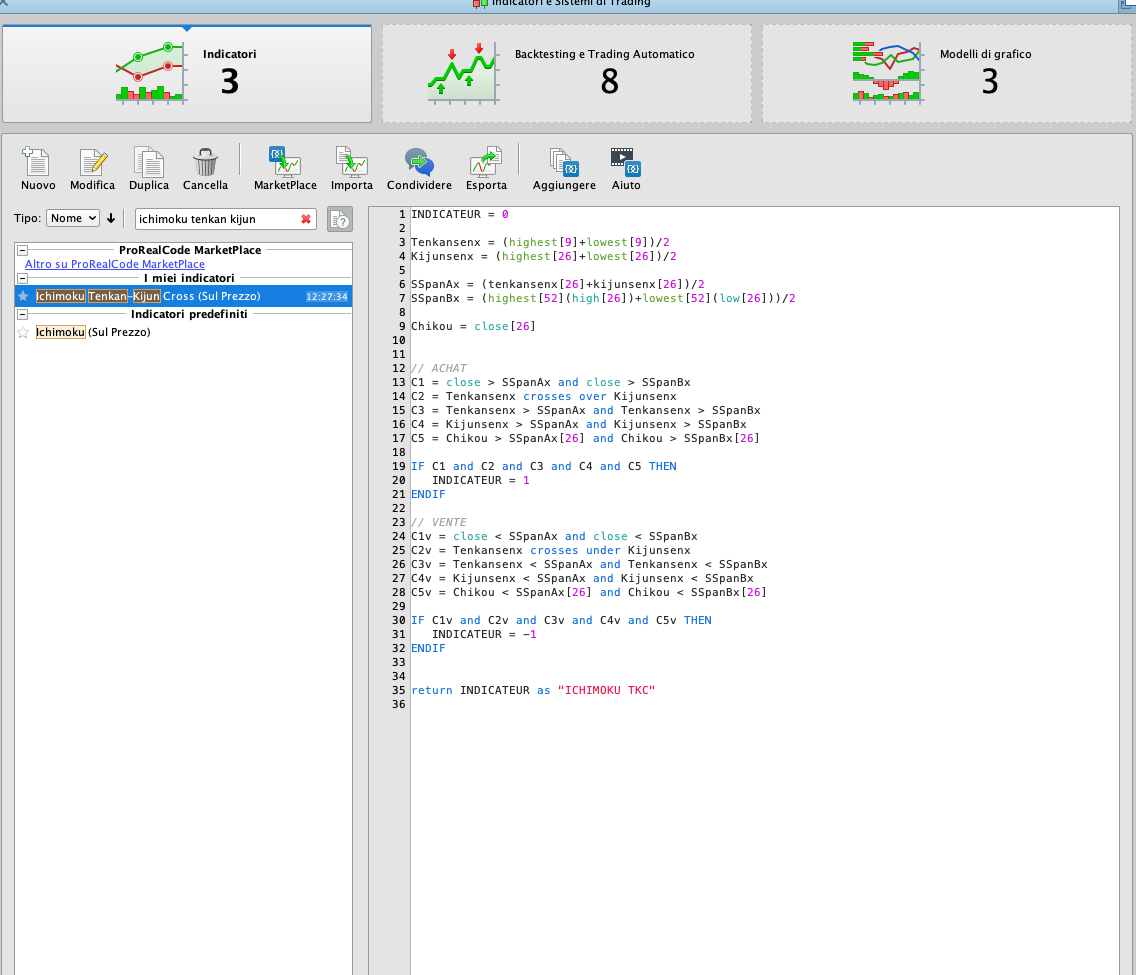Collapse the ProRealCode MarketPlace section
This screenshot has height=975, width=1136.
coord(22,250)
